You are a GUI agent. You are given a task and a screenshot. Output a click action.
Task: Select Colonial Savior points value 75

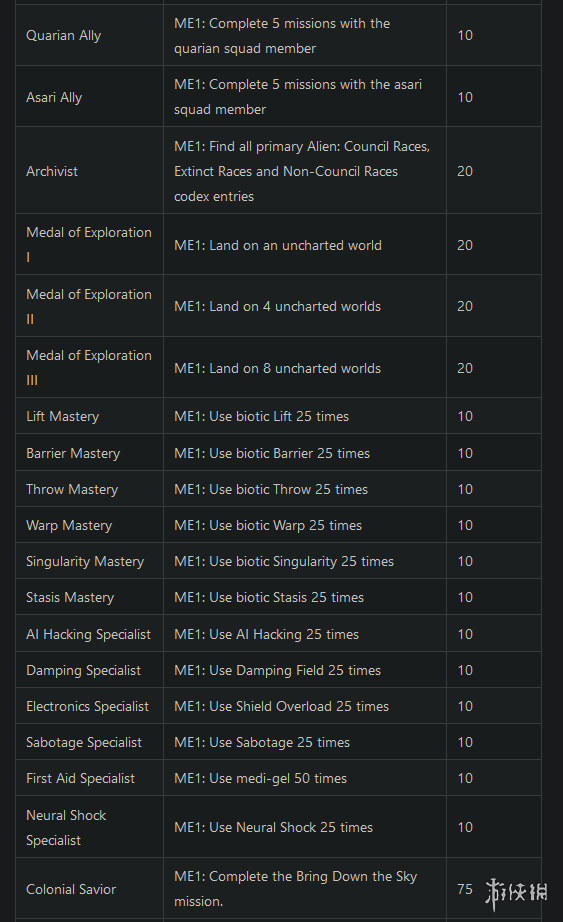tap(465, 889)
